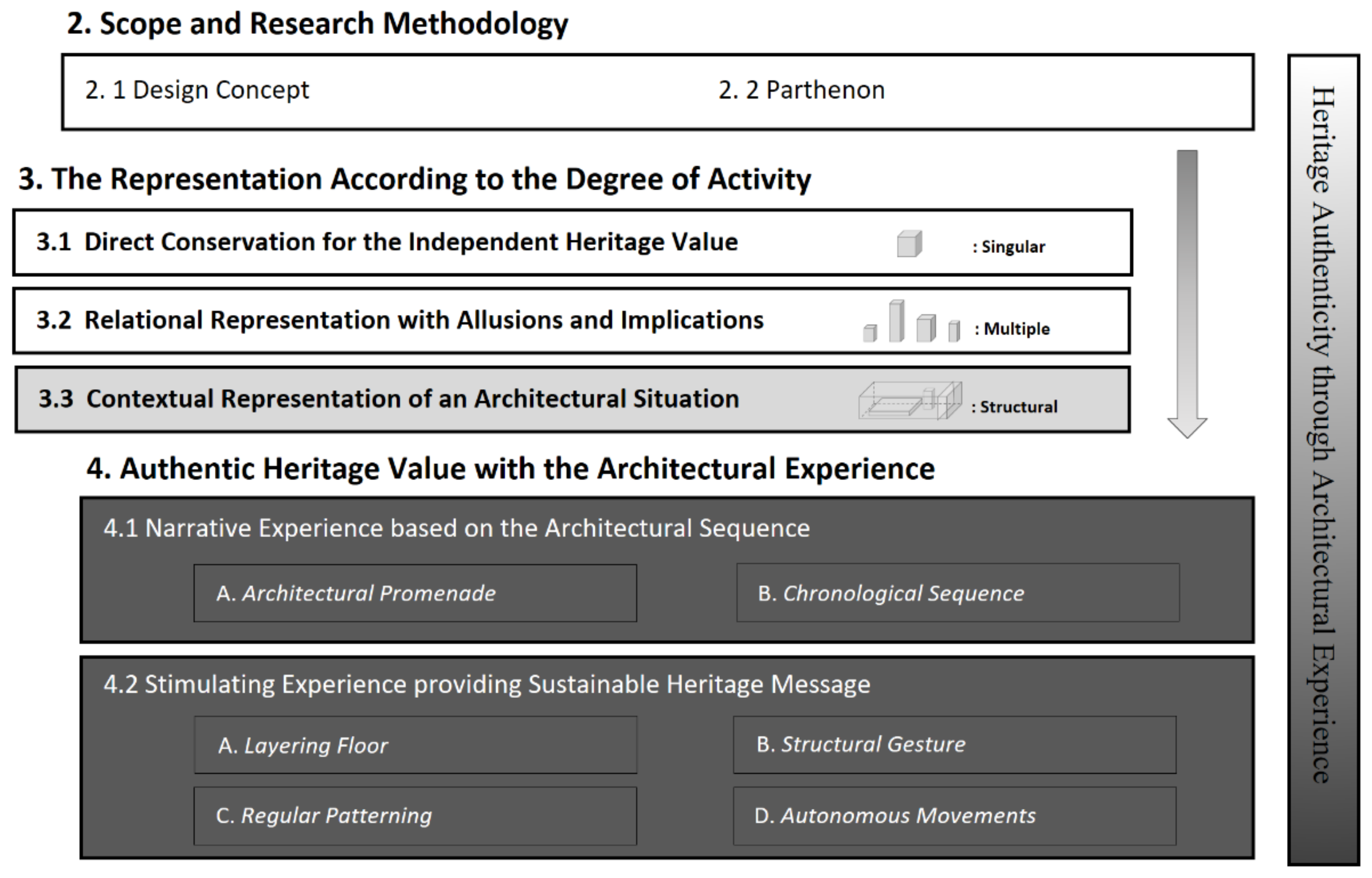Click the downward gradient arrow
Screen dimensions: 1372x878
point(1187,291)
